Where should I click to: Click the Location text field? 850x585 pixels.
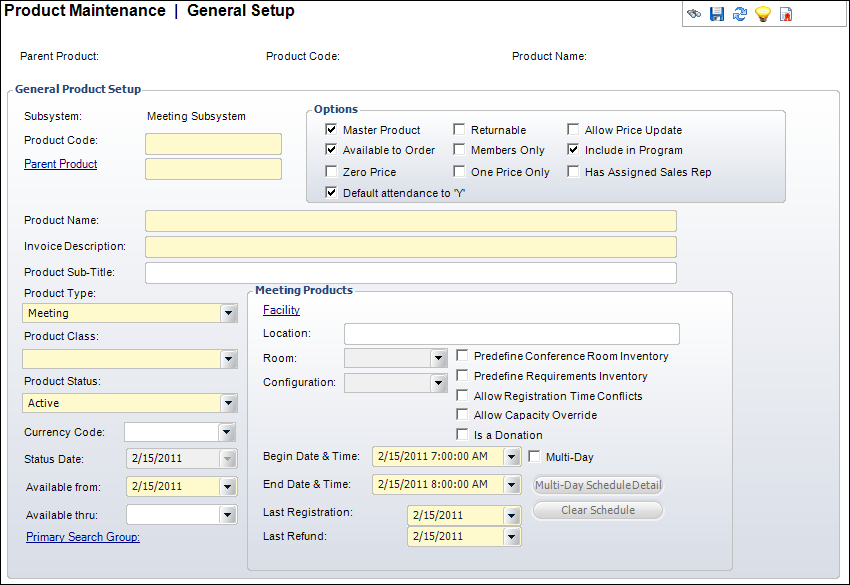pyautogui.click(x=511, y=334)
